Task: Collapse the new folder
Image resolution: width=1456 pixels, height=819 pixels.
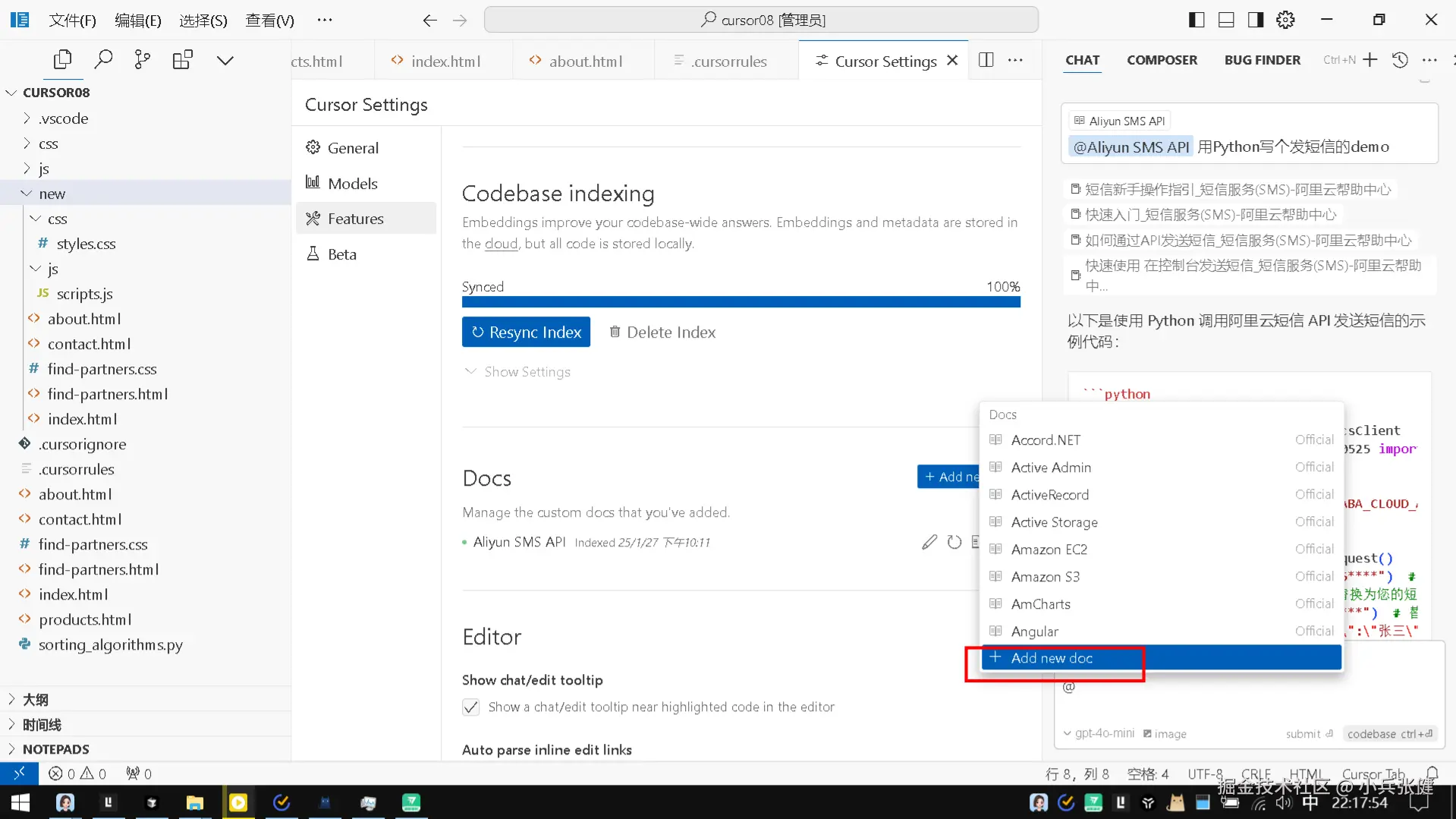Action: (146, 194)
